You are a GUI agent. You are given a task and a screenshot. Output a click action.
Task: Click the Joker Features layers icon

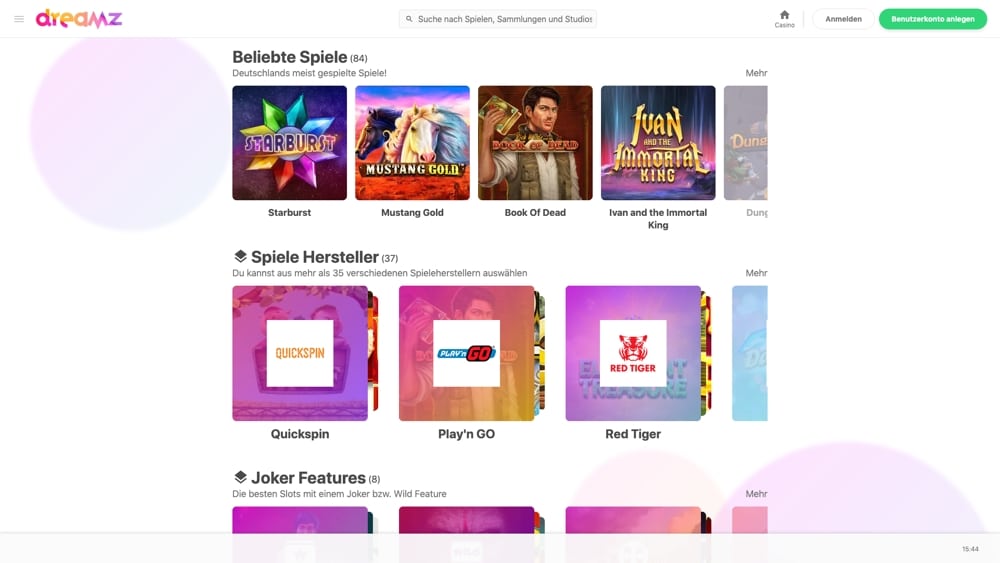[240, 477]
